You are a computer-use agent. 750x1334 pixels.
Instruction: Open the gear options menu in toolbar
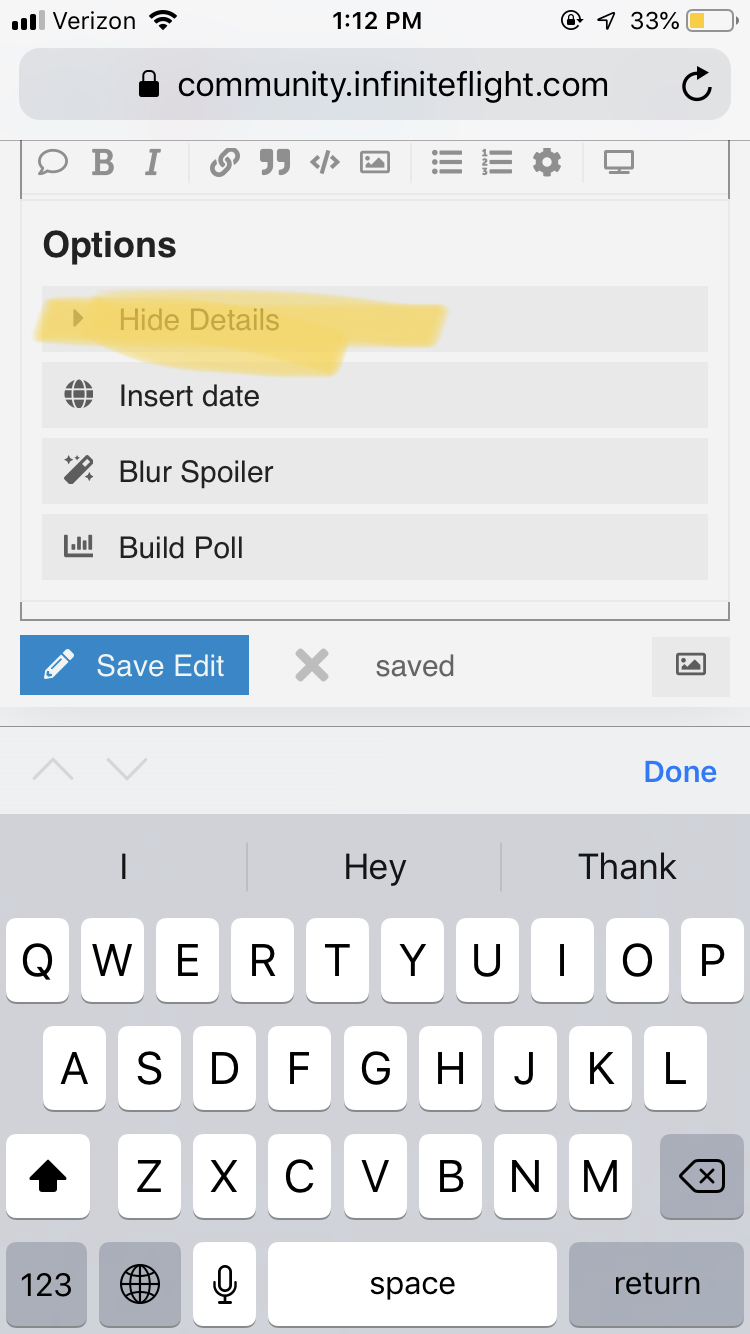click(547, 162)
